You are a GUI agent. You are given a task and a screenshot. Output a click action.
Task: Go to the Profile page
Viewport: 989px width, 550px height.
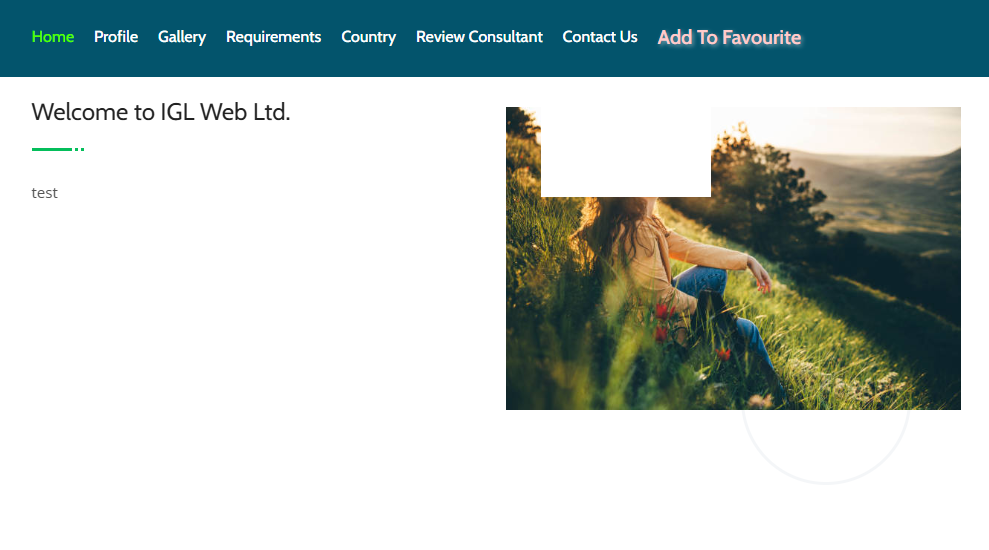click(x=116, y=37)
